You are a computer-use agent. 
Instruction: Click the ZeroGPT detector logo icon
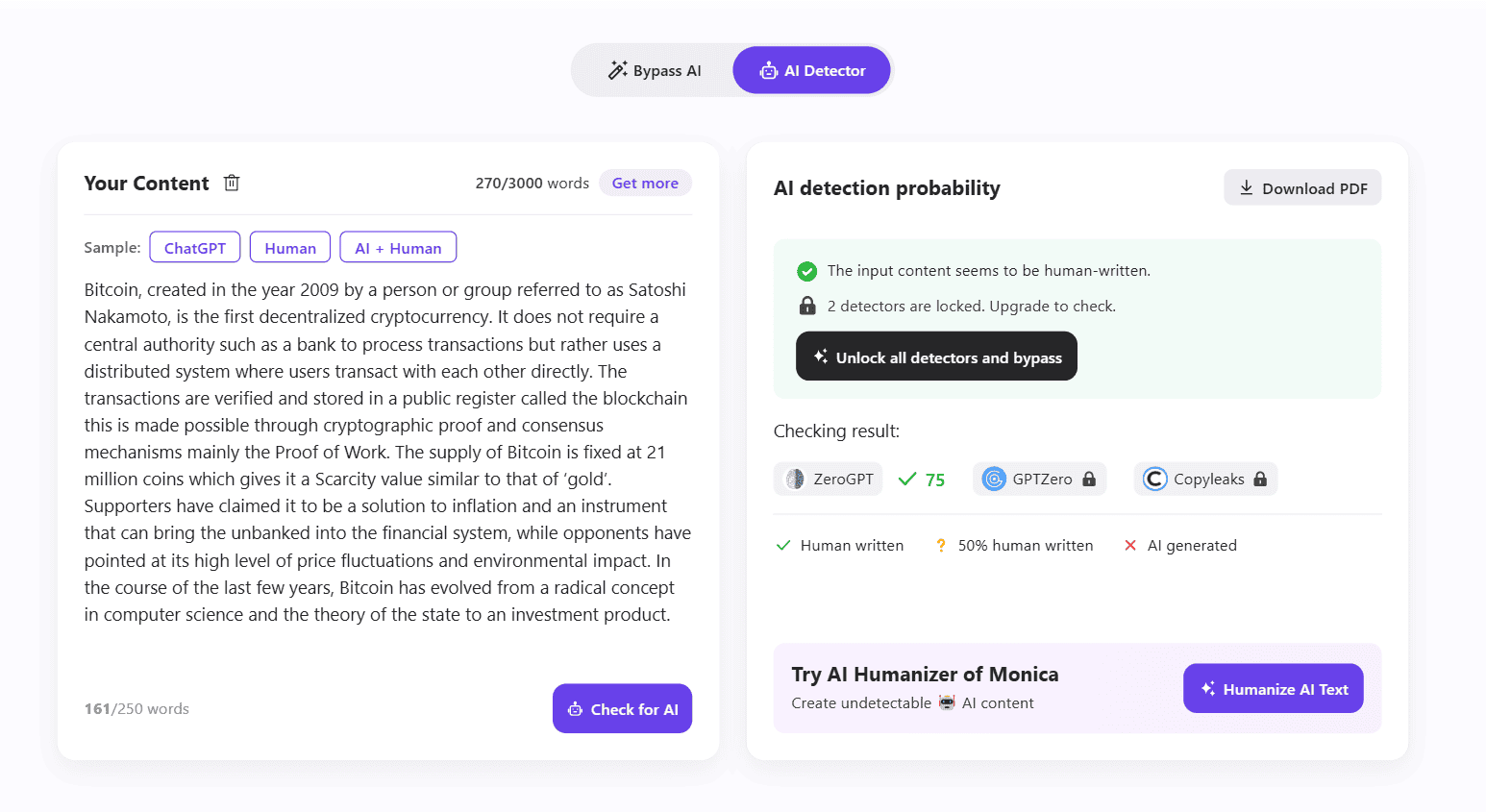coord(795,479)
